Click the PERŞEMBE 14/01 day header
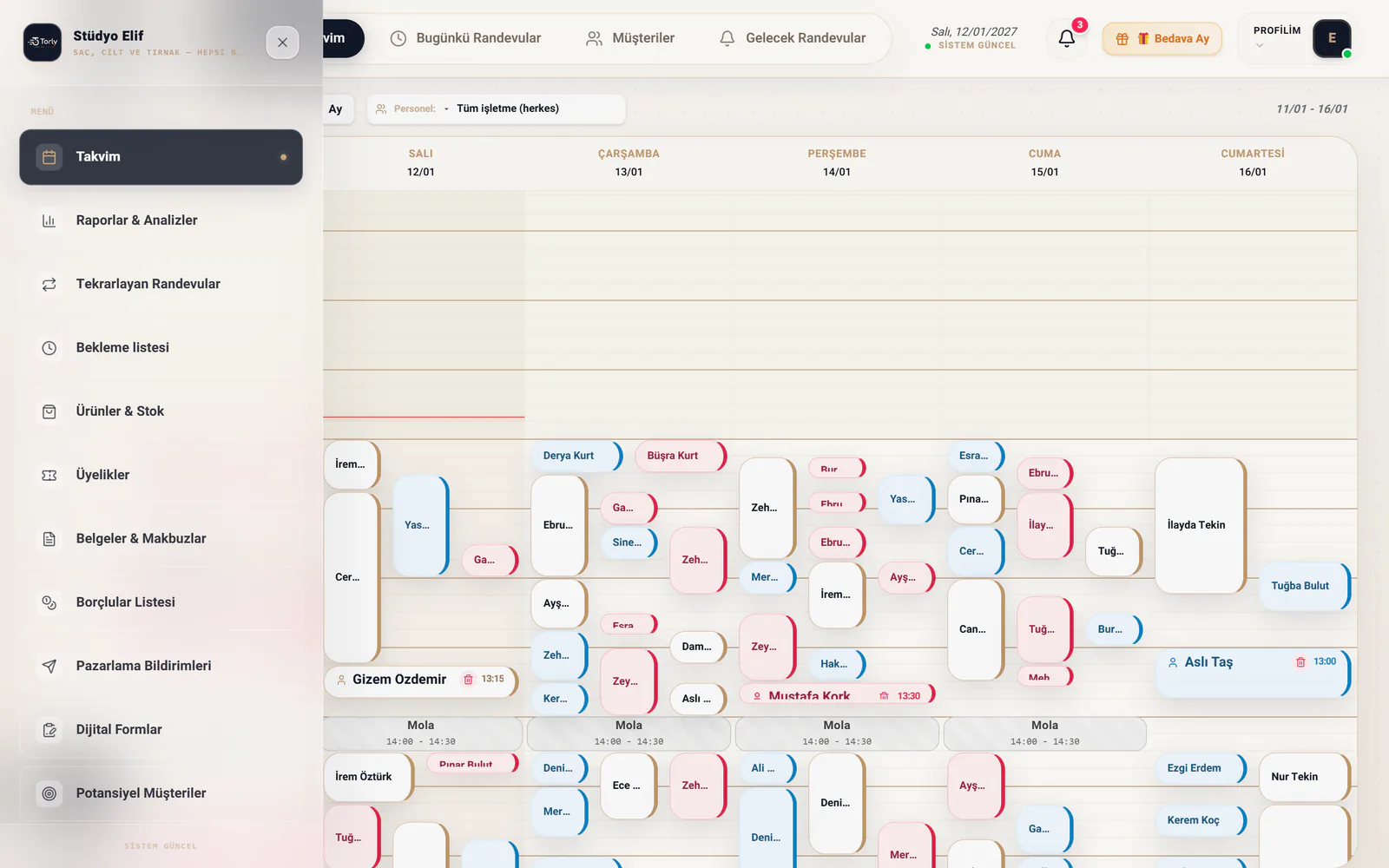The image size is (1389, 868). 837,162
